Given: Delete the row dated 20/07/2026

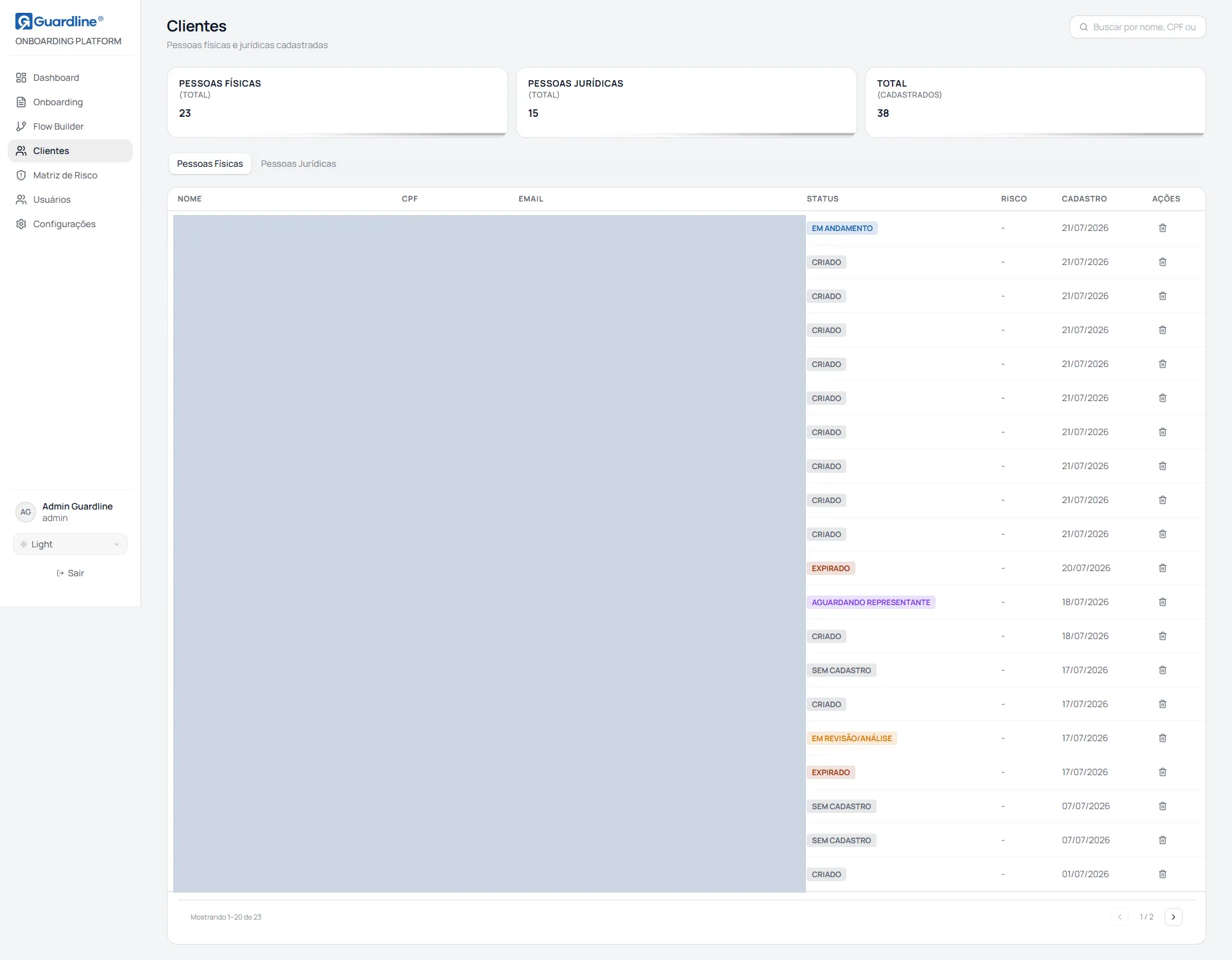Looking at the screenshot, I should [1163, 568].
